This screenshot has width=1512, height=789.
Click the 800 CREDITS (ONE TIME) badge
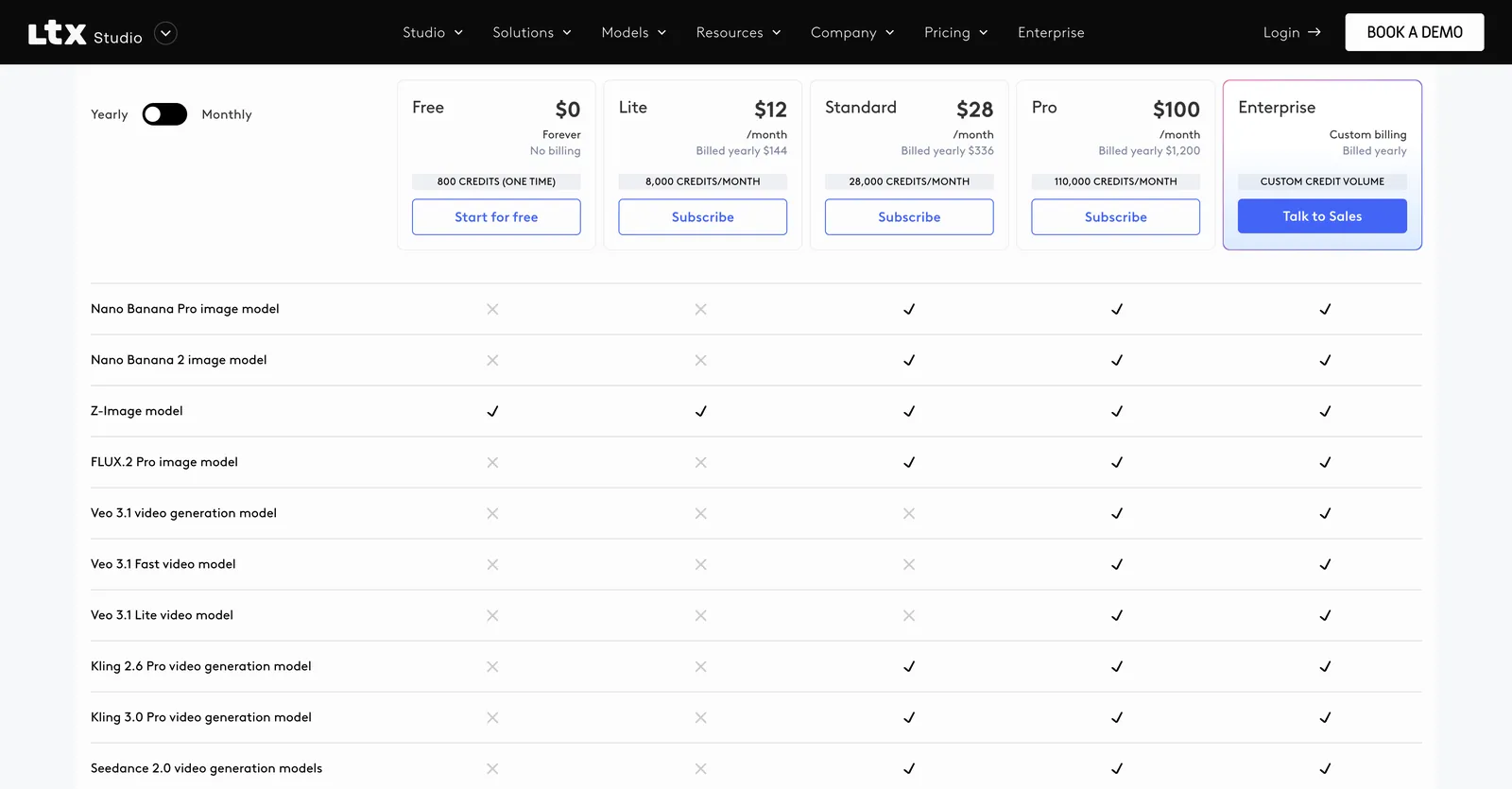pyautogui.click(x=496, y=181)
